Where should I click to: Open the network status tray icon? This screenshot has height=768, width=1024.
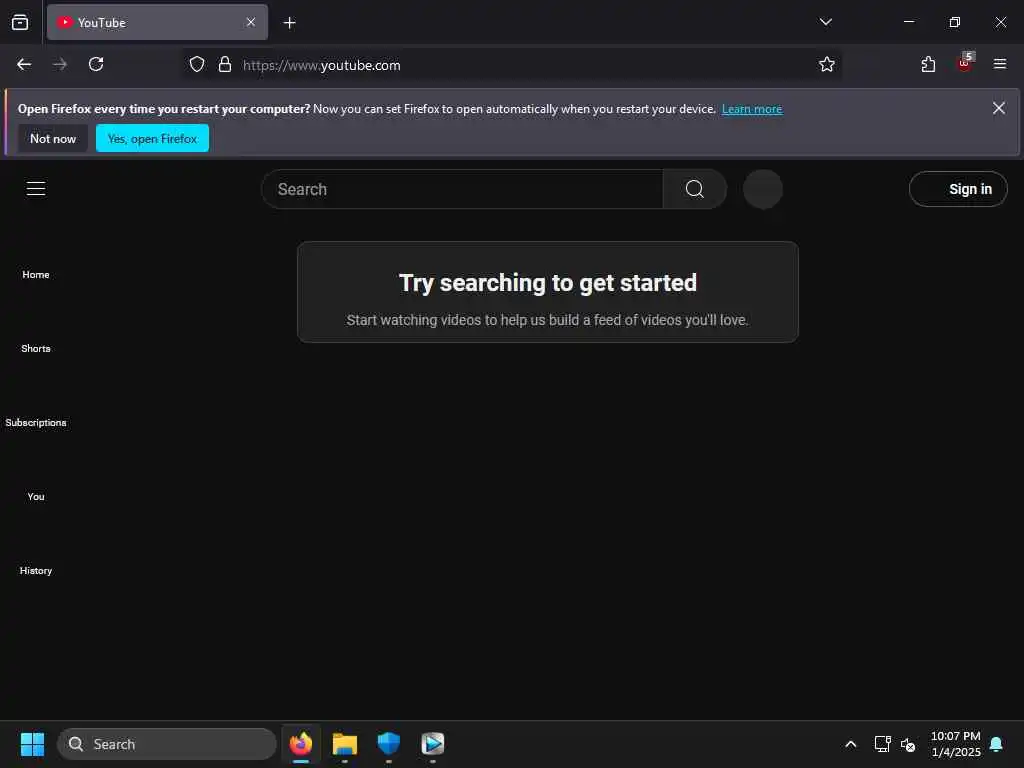882,744
